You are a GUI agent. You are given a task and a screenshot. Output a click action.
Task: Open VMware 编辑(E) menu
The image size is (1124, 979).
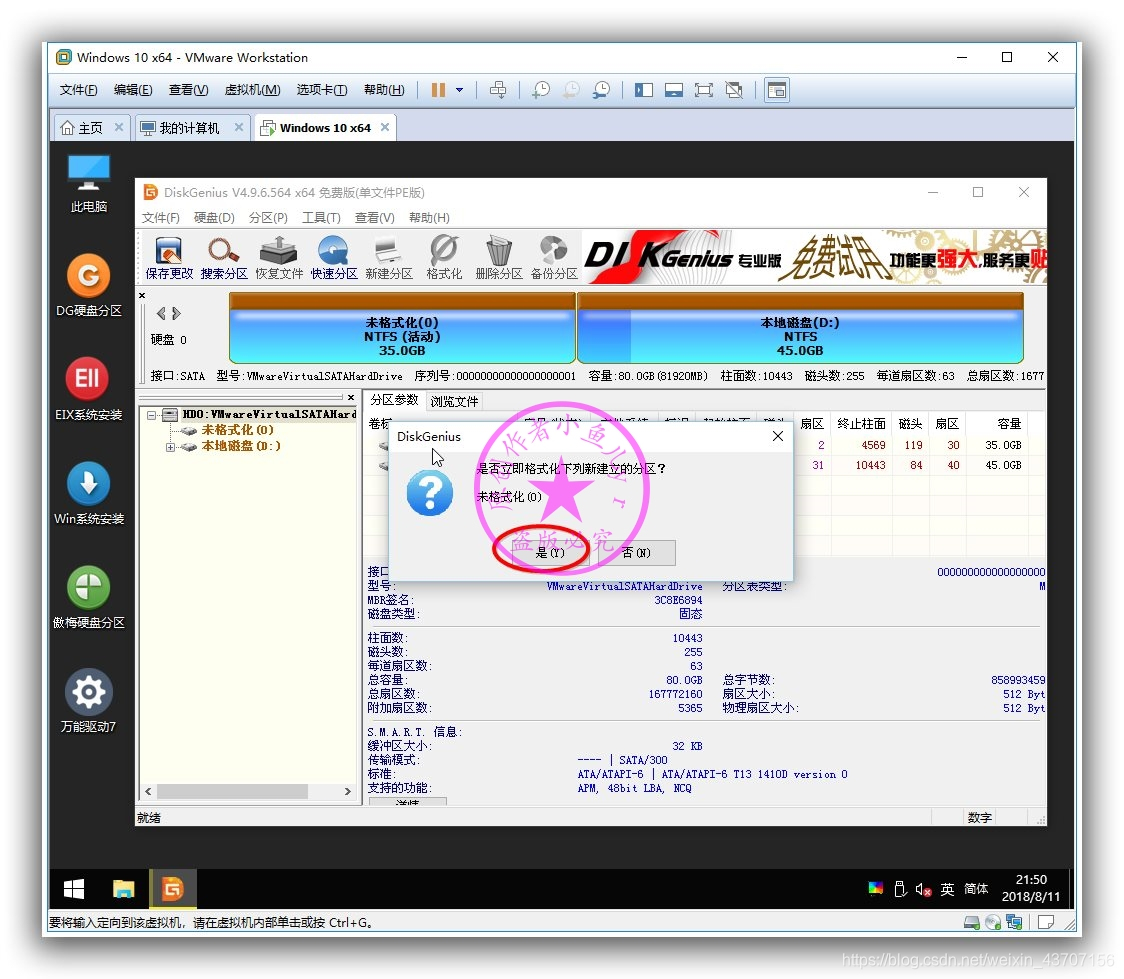(x=133, y=90)
